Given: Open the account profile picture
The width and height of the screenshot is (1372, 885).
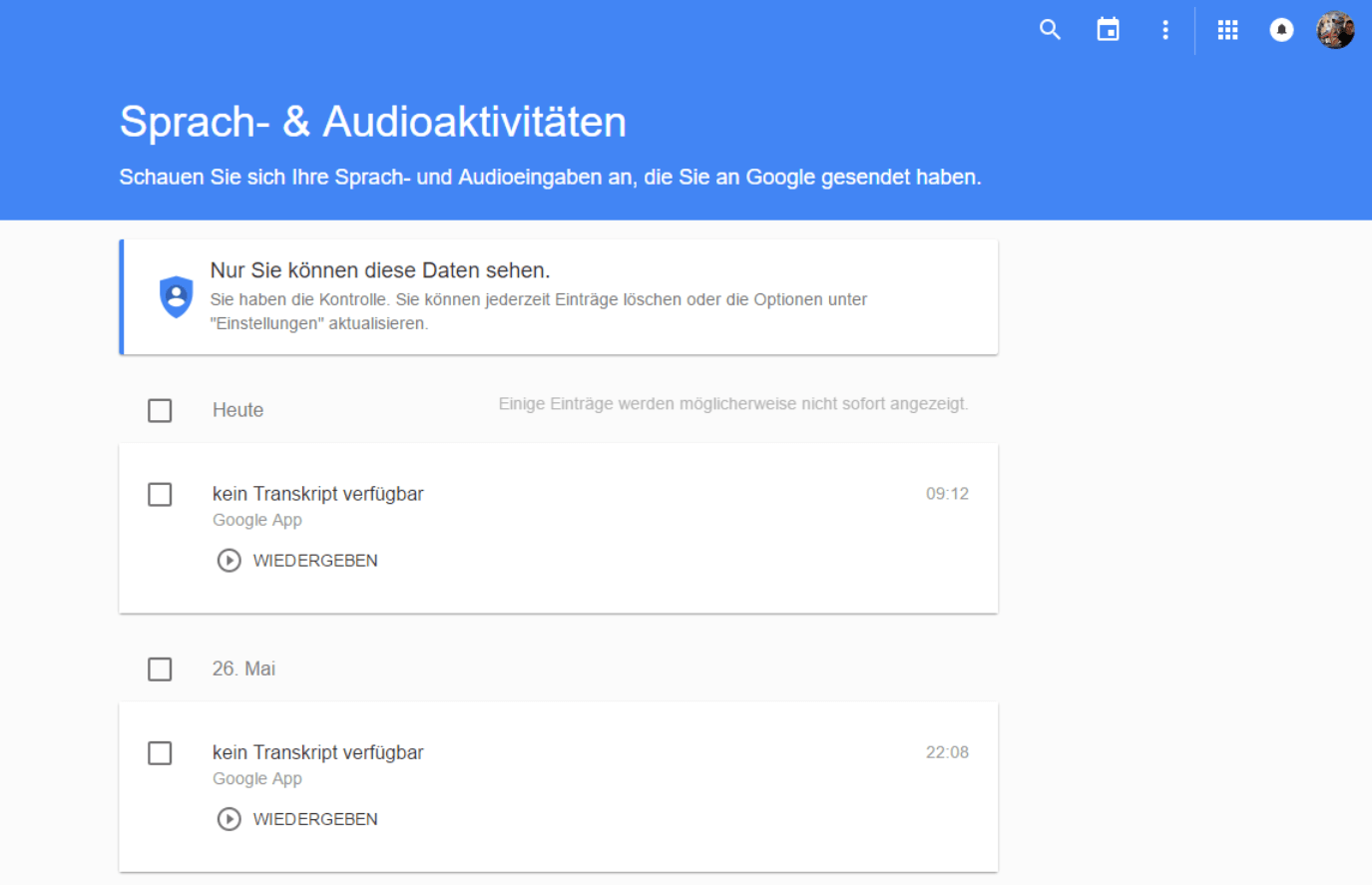Looking at the screenshot, I should [1335, 30].
